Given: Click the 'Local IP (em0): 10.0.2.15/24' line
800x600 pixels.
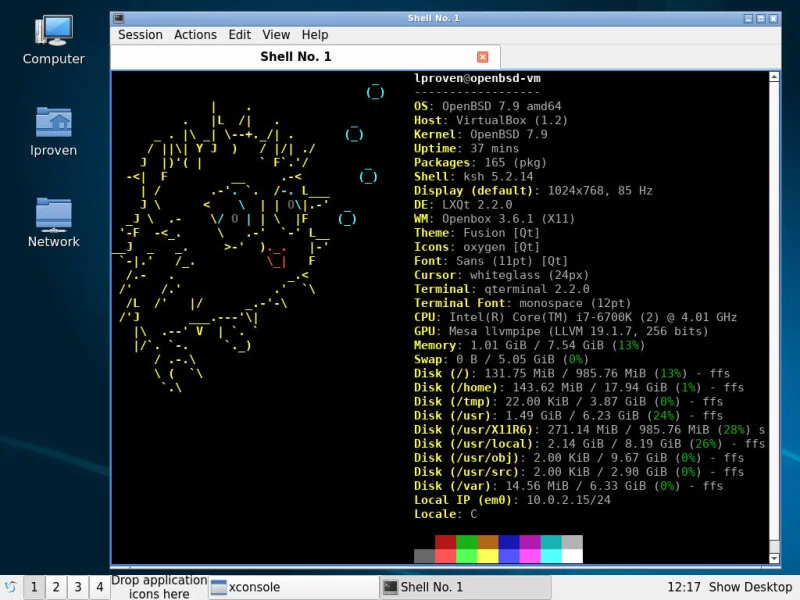Looking at the screenshot, I should (x=512, y=500).
